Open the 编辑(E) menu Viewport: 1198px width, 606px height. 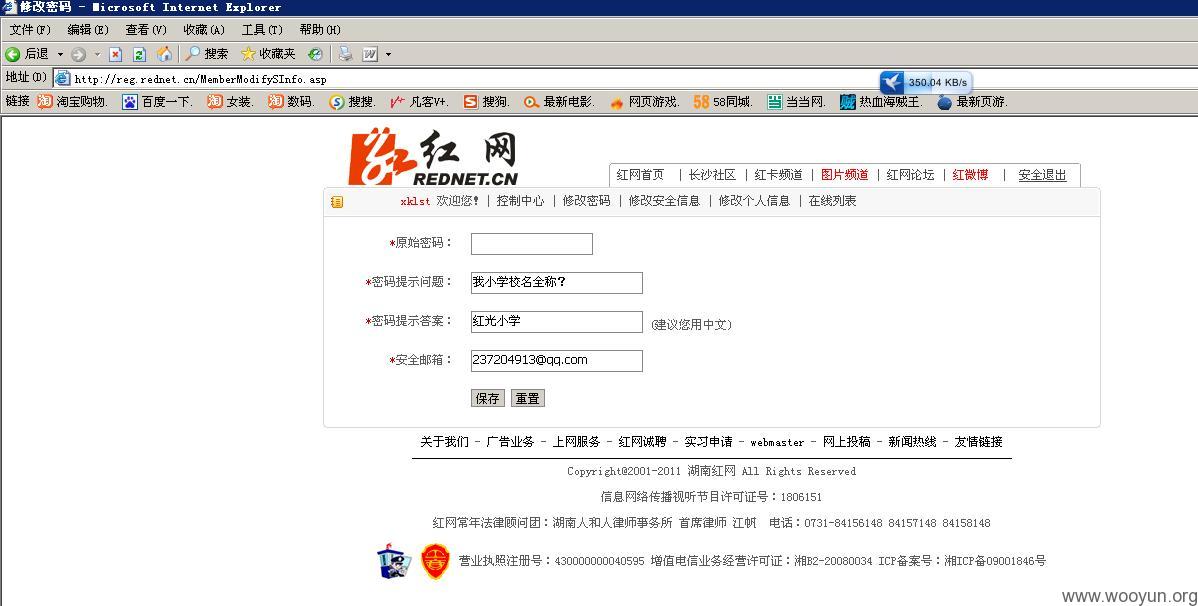pyautogui.click(x=88, y=30)
